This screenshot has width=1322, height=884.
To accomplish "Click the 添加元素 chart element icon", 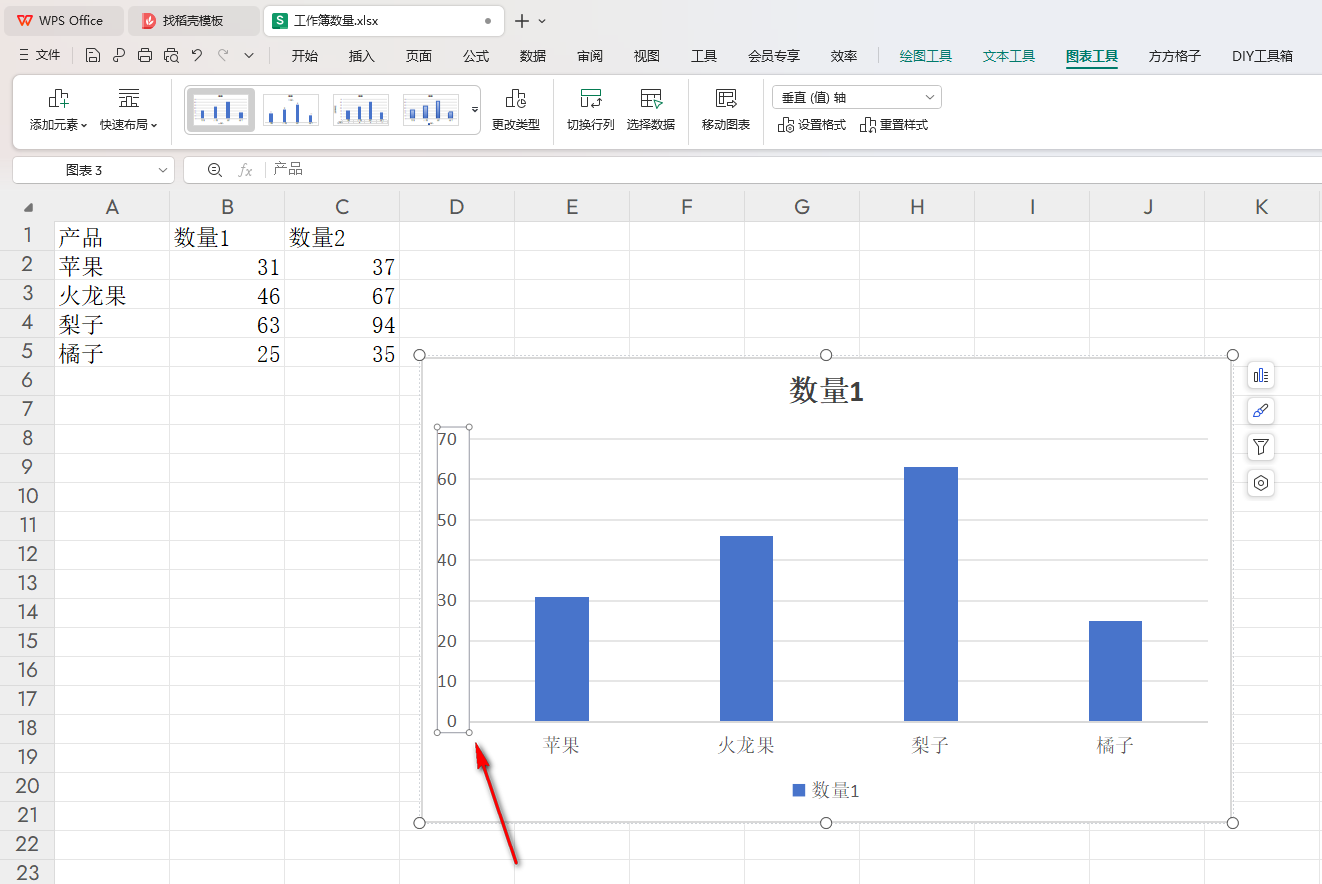I will (58, 99).
